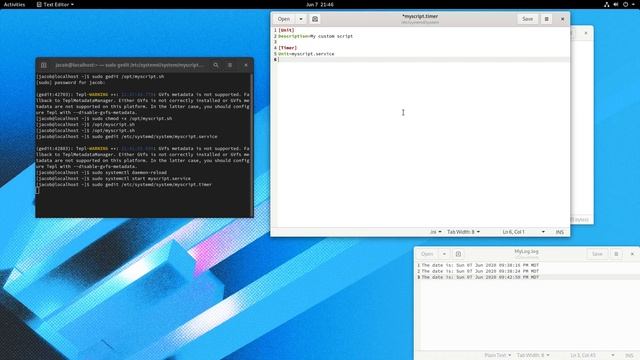Open Text Editor app menu in top bar
Image resolution: width=640 pixels, height=360 pixels.
55,4
